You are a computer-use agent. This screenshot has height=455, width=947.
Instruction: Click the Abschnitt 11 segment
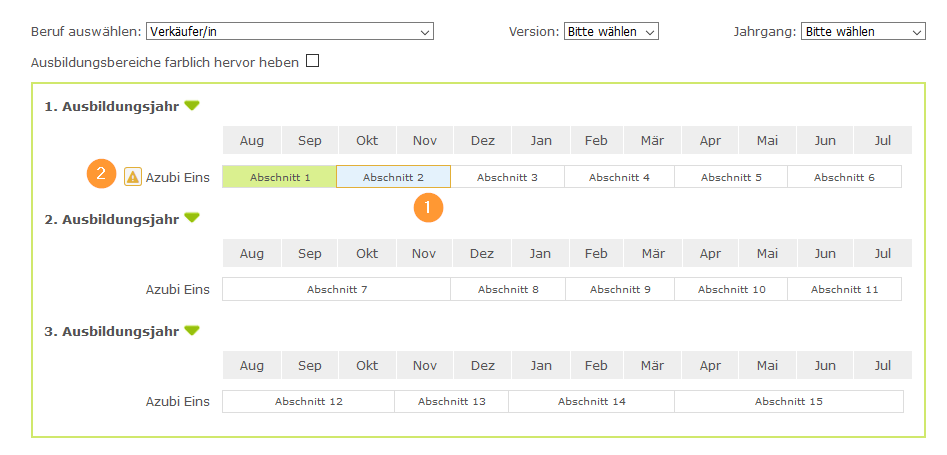pyautogui.click(x=844, y=289)
